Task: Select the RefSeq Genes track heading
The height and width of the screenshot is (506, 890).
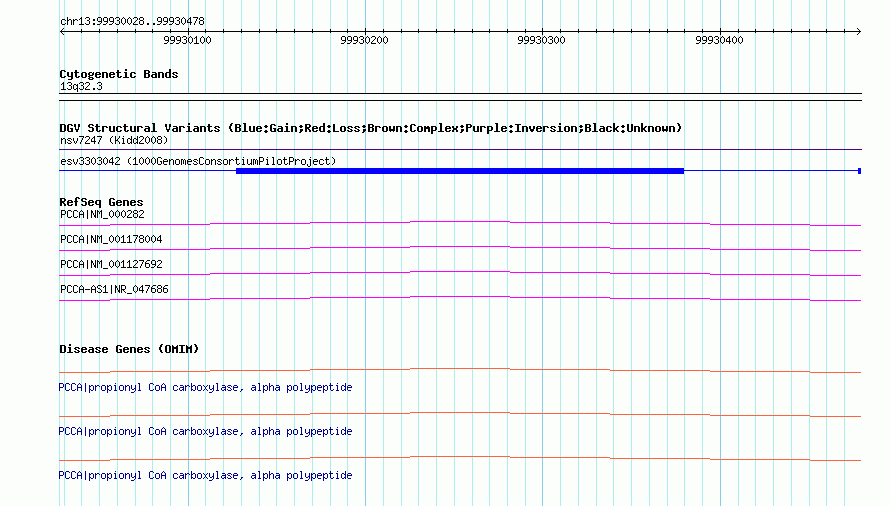Action: click(x=101, y=202)
